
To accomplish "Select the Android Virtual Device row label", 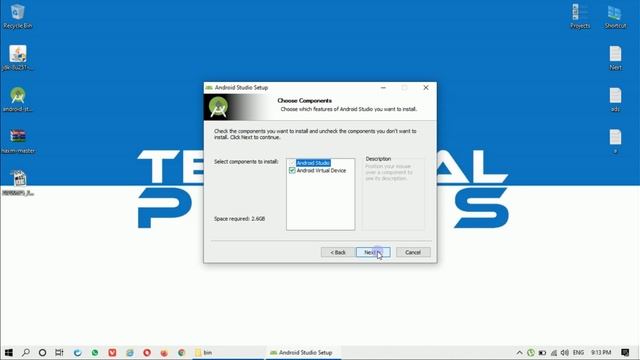I will (321, 170).
